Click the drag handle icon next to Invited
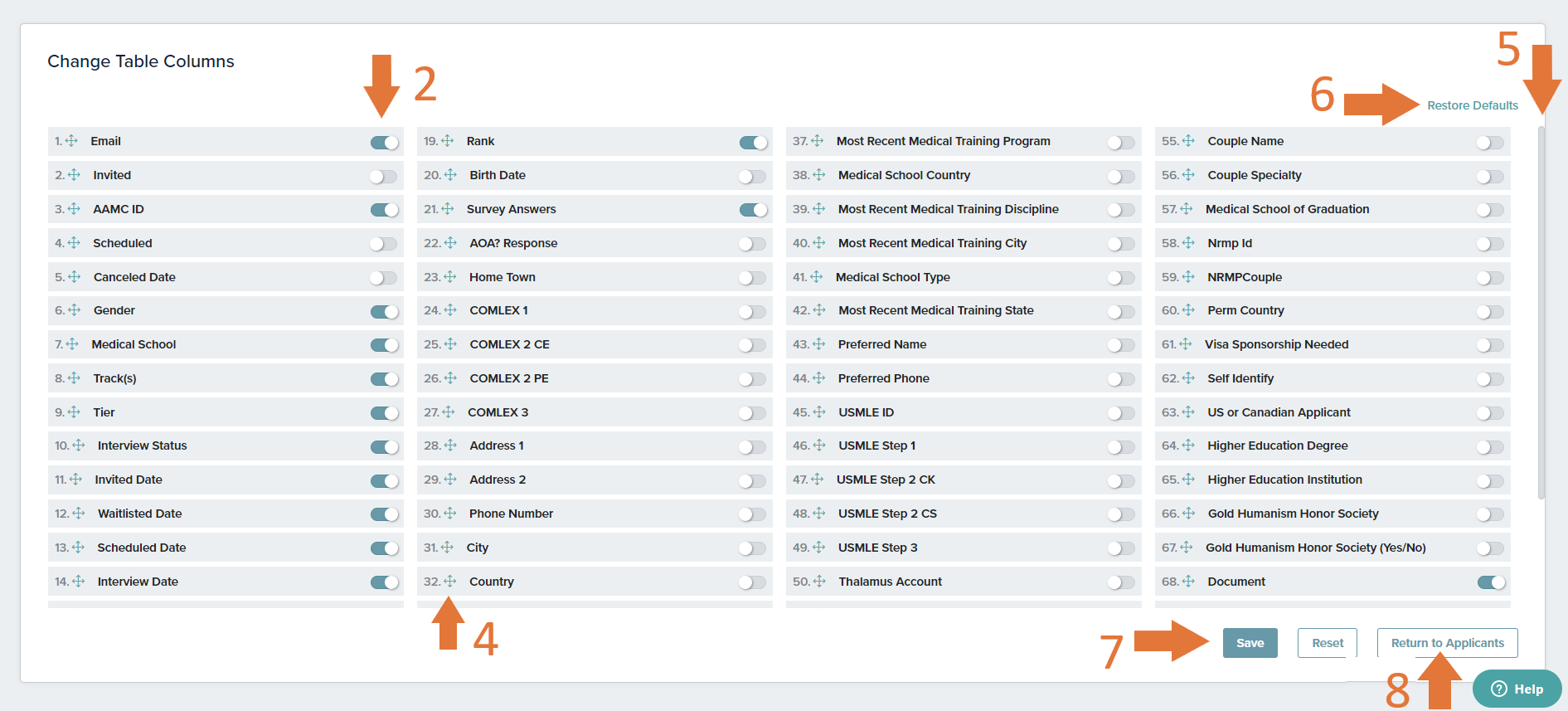The height and width of the screenshot is (711, 1568). [x=74, y=175]
